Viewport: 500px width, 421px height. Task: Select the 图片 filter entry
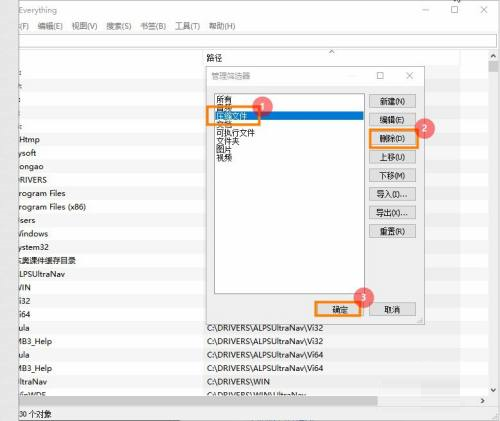tap(224, 149)
